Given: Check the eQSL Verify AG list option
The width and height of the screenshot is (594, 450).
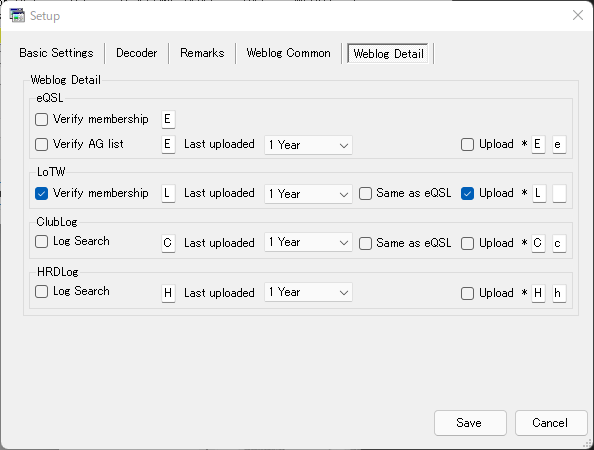Looking at the screenshot, I should (x=41, y=144).
